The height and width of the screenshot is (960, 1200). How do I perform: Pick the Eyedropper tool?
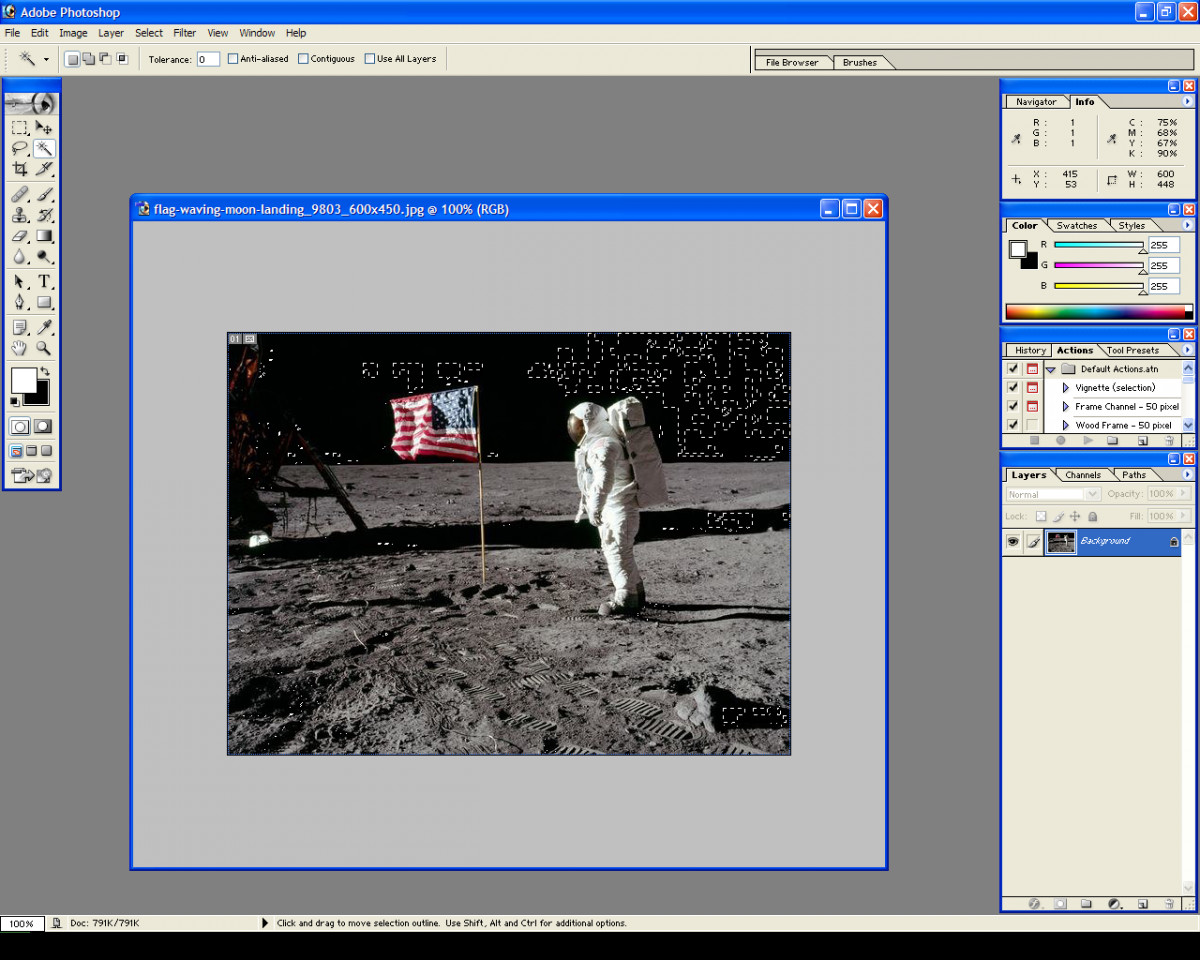click(44, 327)
